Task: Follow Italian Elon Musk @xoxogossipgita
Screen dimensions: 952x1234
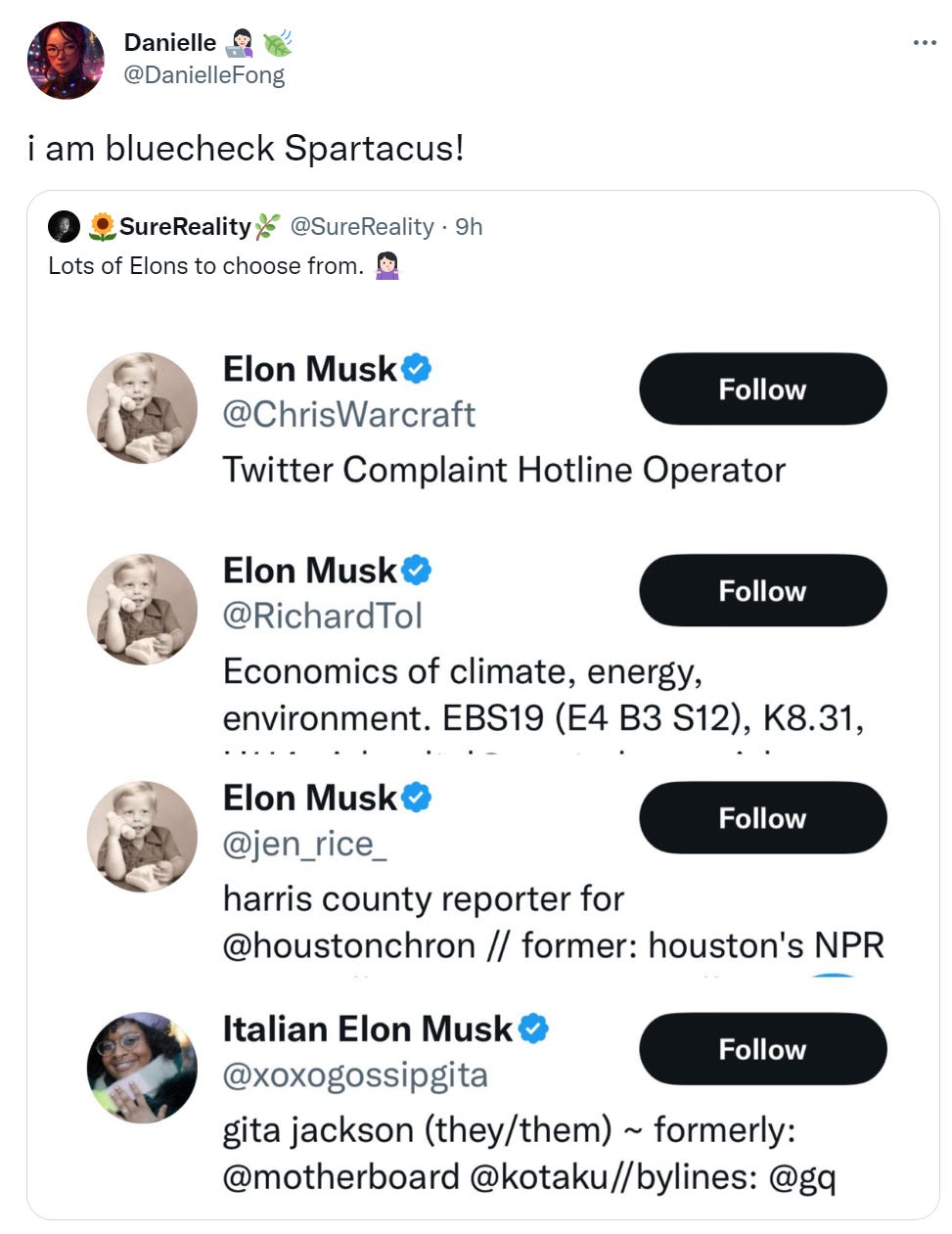Action: coord(762,1049)
